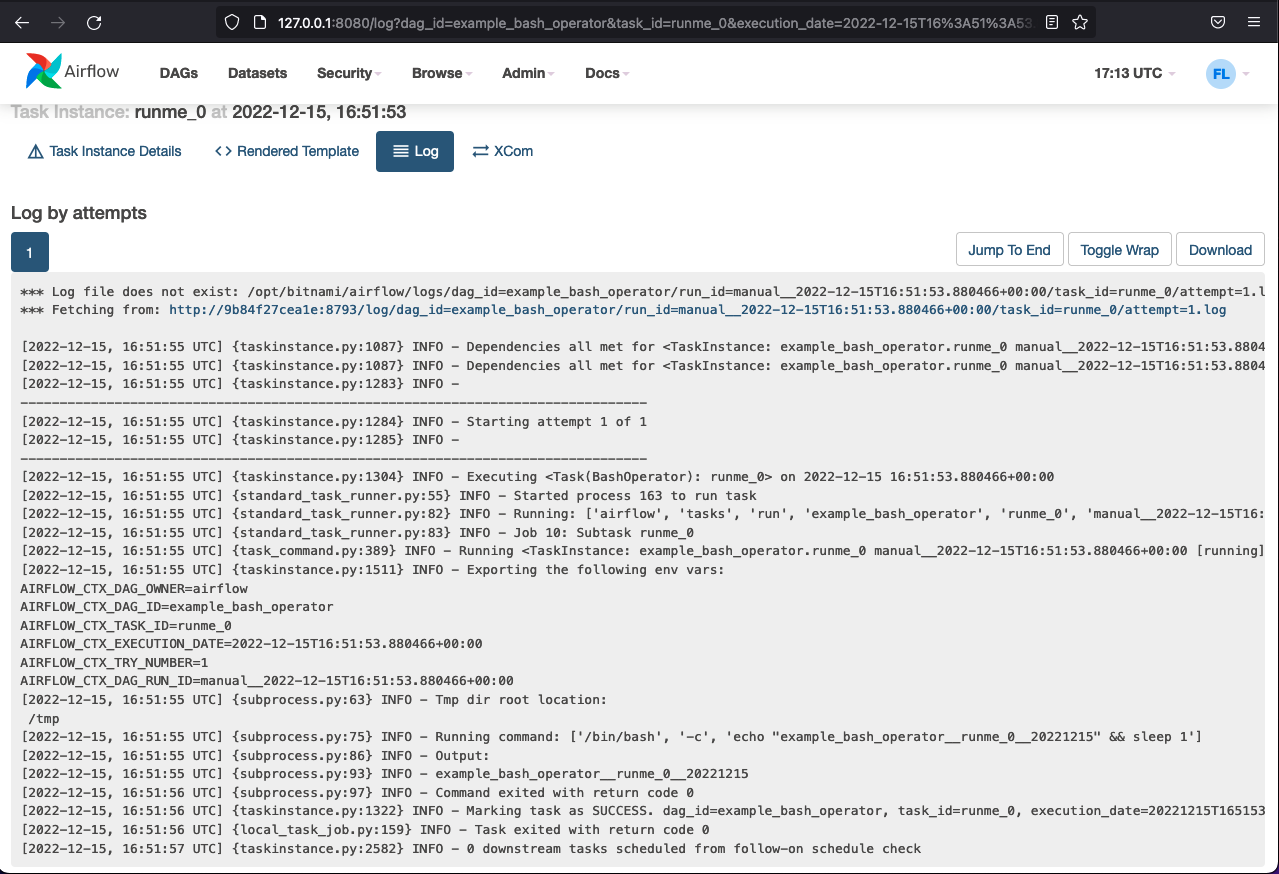Open the 17:13 UTC timezone dropdown
The height and width of the screenshot is (874, 1279).
tap(1133, 73)
